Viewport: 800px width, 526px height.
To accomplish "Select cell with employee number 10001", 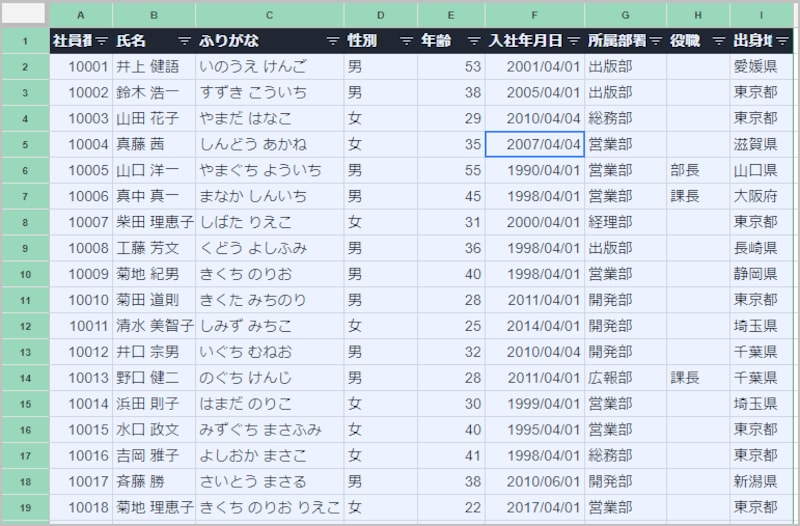I will coord(81,66).
